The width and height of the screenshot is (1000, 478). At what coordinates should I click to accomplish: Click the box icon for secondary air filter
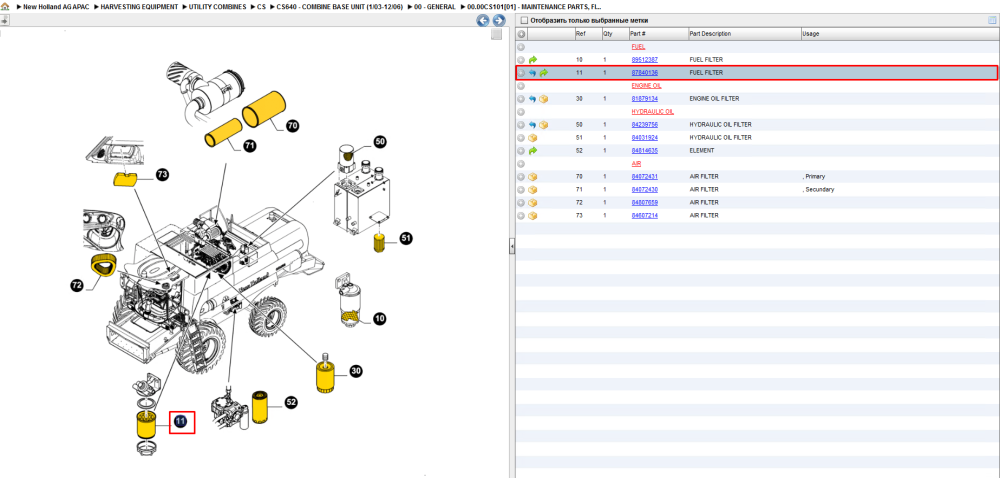533,190
